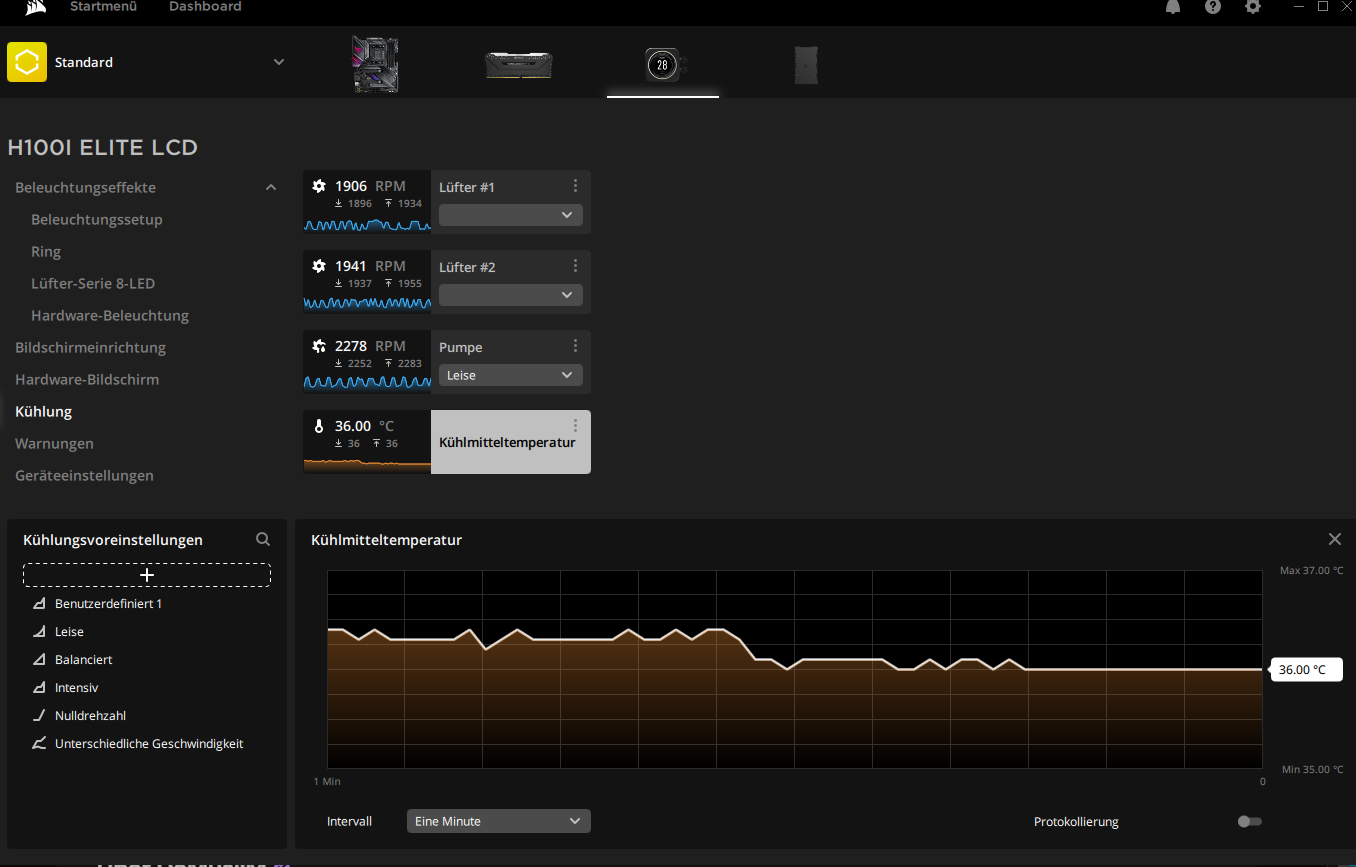
Task: Select the Leise cooling preset label
Action: point(69,632)
